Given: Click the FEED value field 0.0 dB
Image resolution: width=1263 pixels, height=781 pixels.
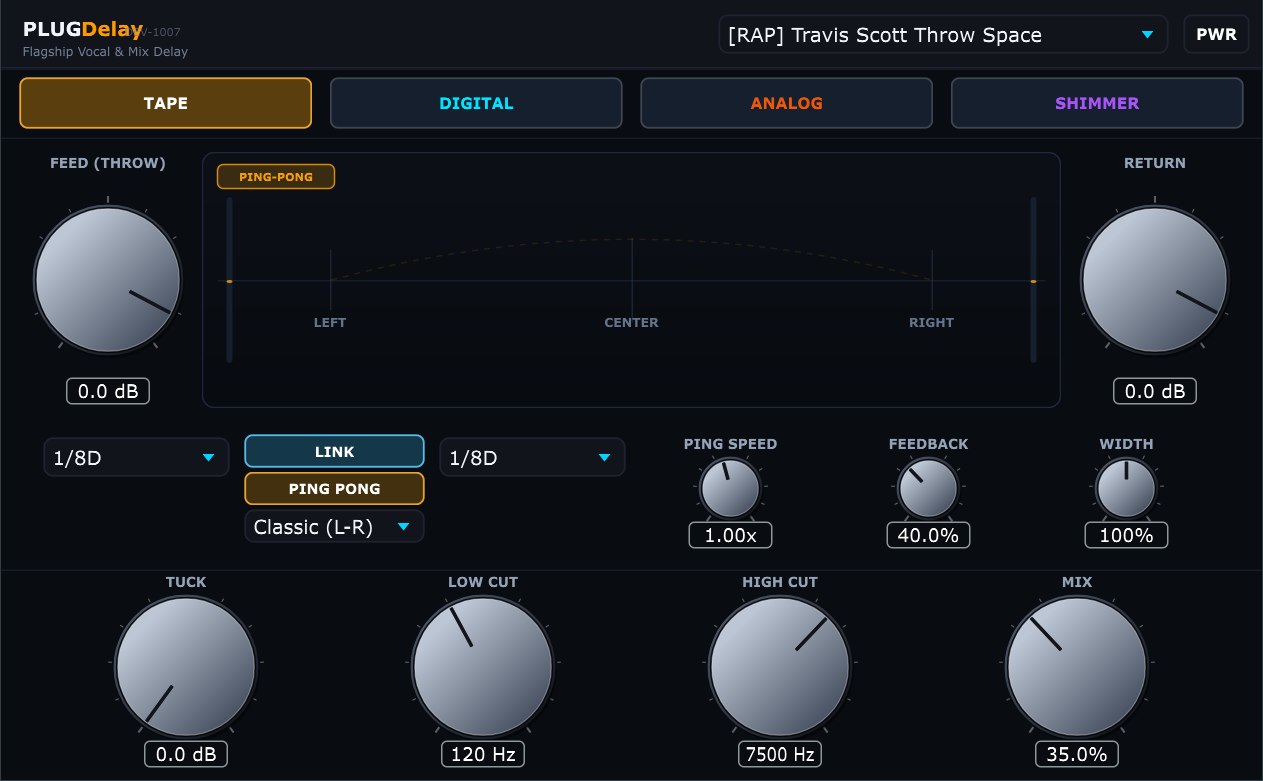Looking at the screenshot, I should 108,391.
